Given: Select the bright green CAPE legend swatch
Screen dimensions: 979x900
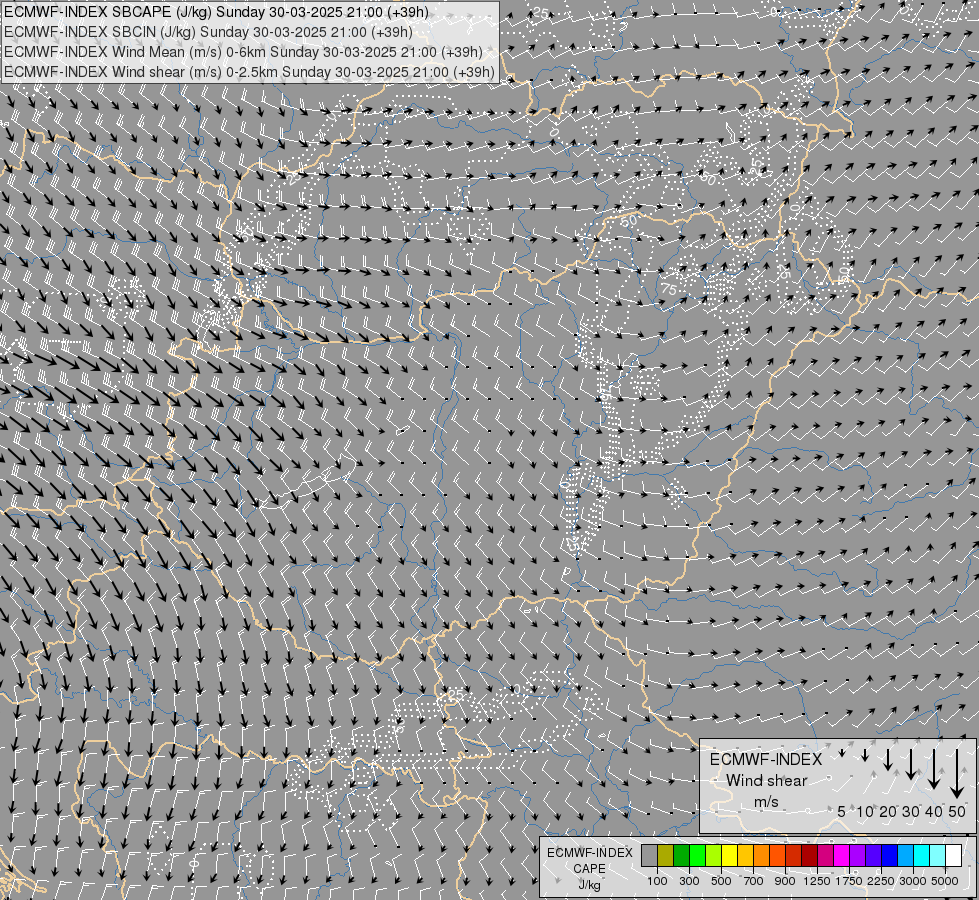Looking at the screenshot, I should pyautogui.click(x=697, y=856).
